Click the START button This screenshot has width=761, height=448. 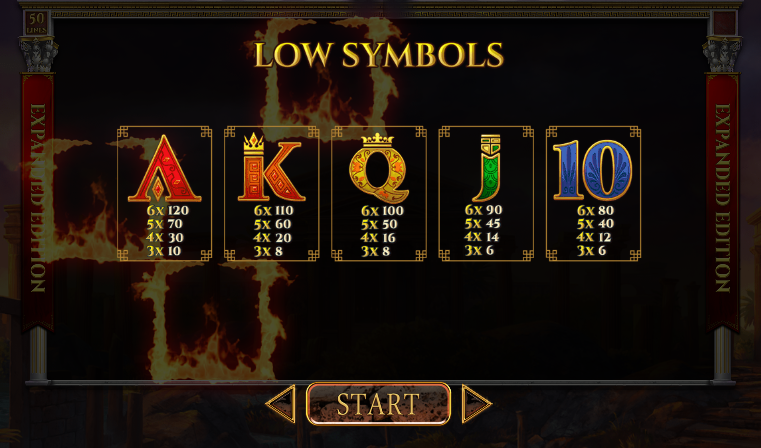coord(379,404)
